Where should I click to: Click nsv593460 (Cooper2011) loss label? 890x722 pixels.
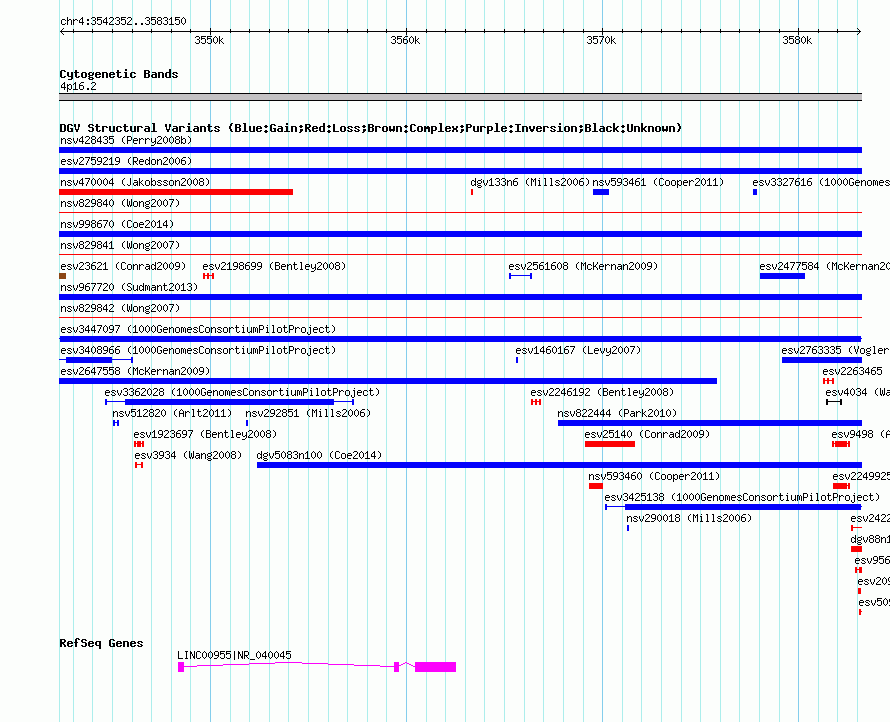click(x=654, y=476)
